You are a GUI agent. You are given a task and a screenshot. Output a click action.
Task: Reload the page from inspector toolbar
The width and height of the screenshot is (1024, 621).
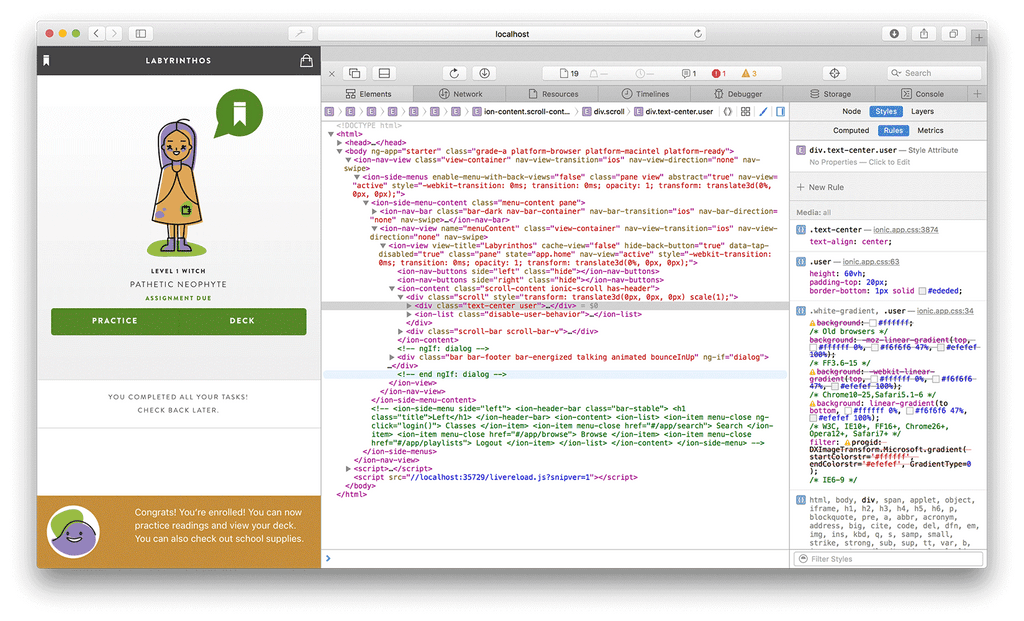454,73
